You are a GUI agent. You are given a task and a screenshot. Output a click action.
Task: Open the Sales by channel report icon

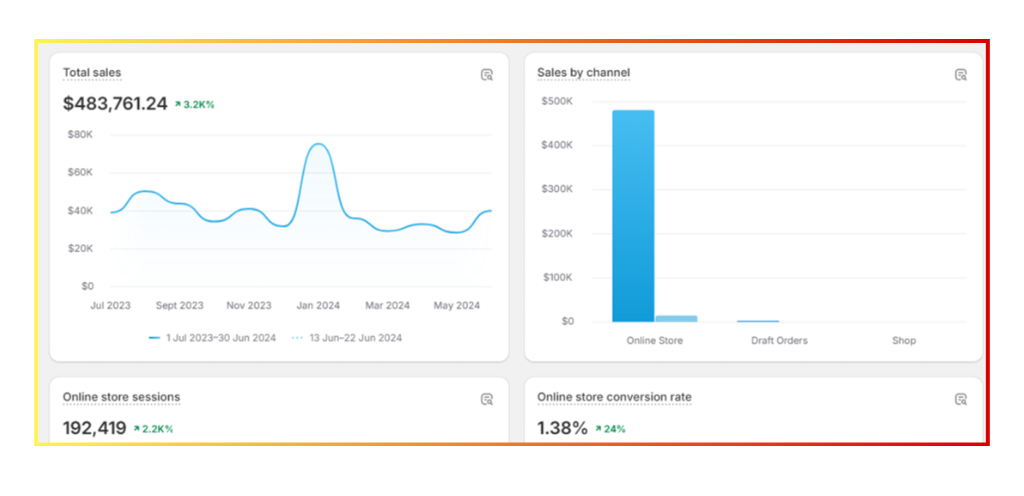pos(960,75)
